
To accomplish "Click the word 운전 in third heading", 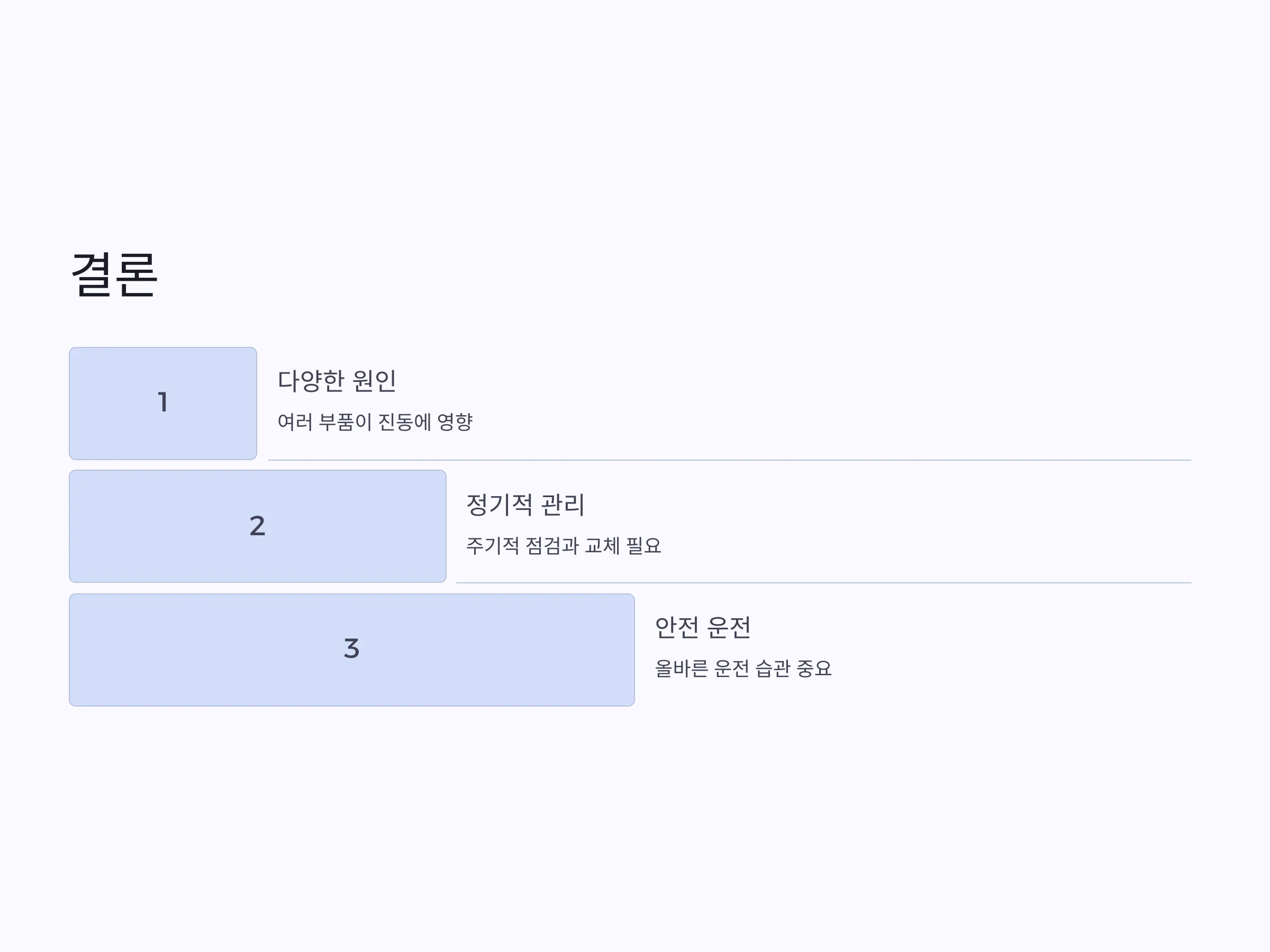I will [x=729, y=627].
